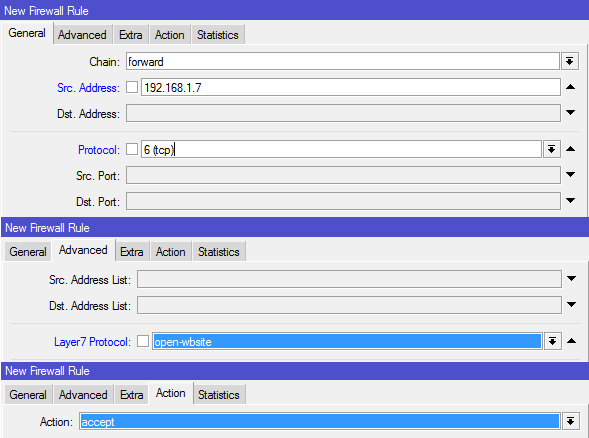The width and height of the screenshot is (589, 438).
Task: Open Statistics tab in middle window
Action: [219, 252]
